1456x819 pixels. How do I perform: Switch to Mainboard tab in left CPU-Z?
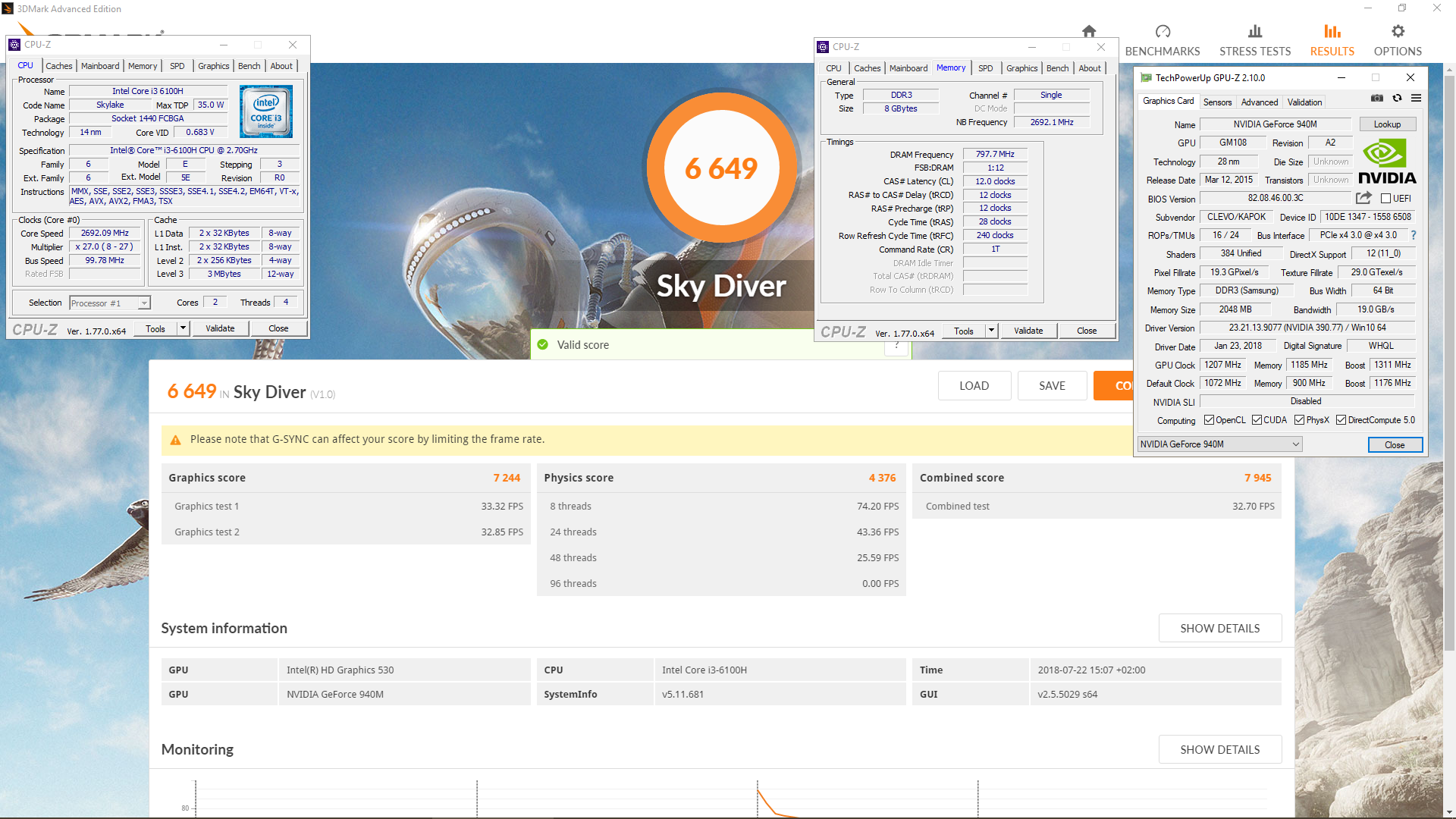(100, 66)
